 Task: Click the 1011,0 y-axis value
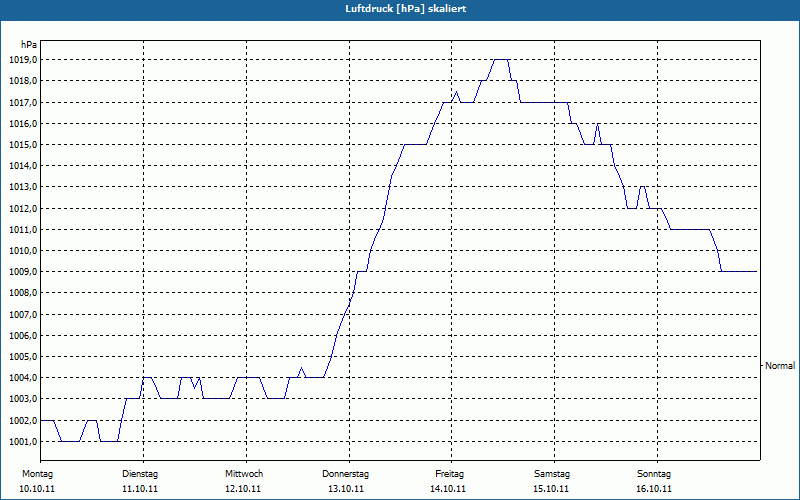tap(23, 230)
